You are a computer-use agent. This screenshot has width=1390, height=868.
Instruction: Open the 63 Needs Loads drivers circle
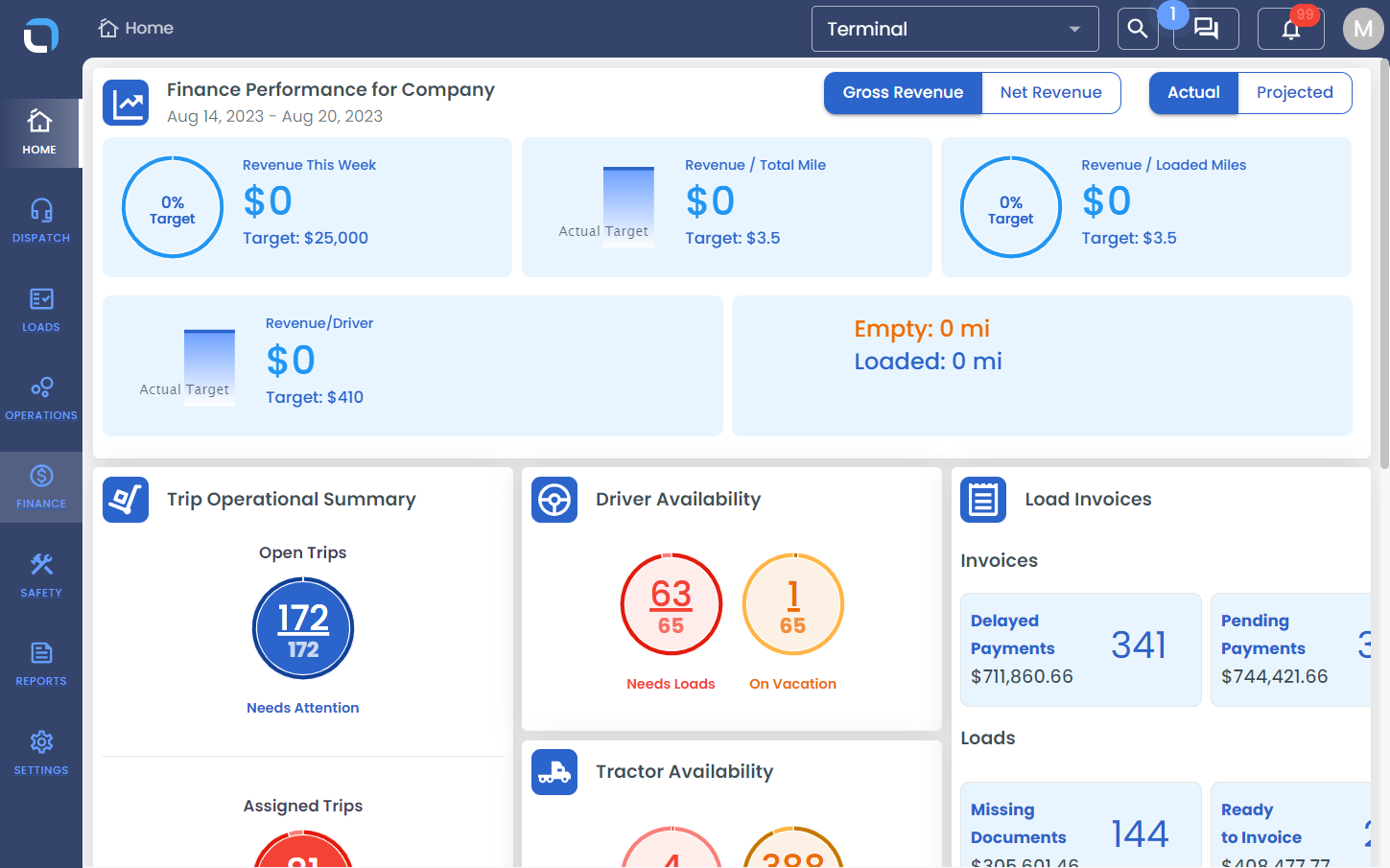[x=671, y=604]
